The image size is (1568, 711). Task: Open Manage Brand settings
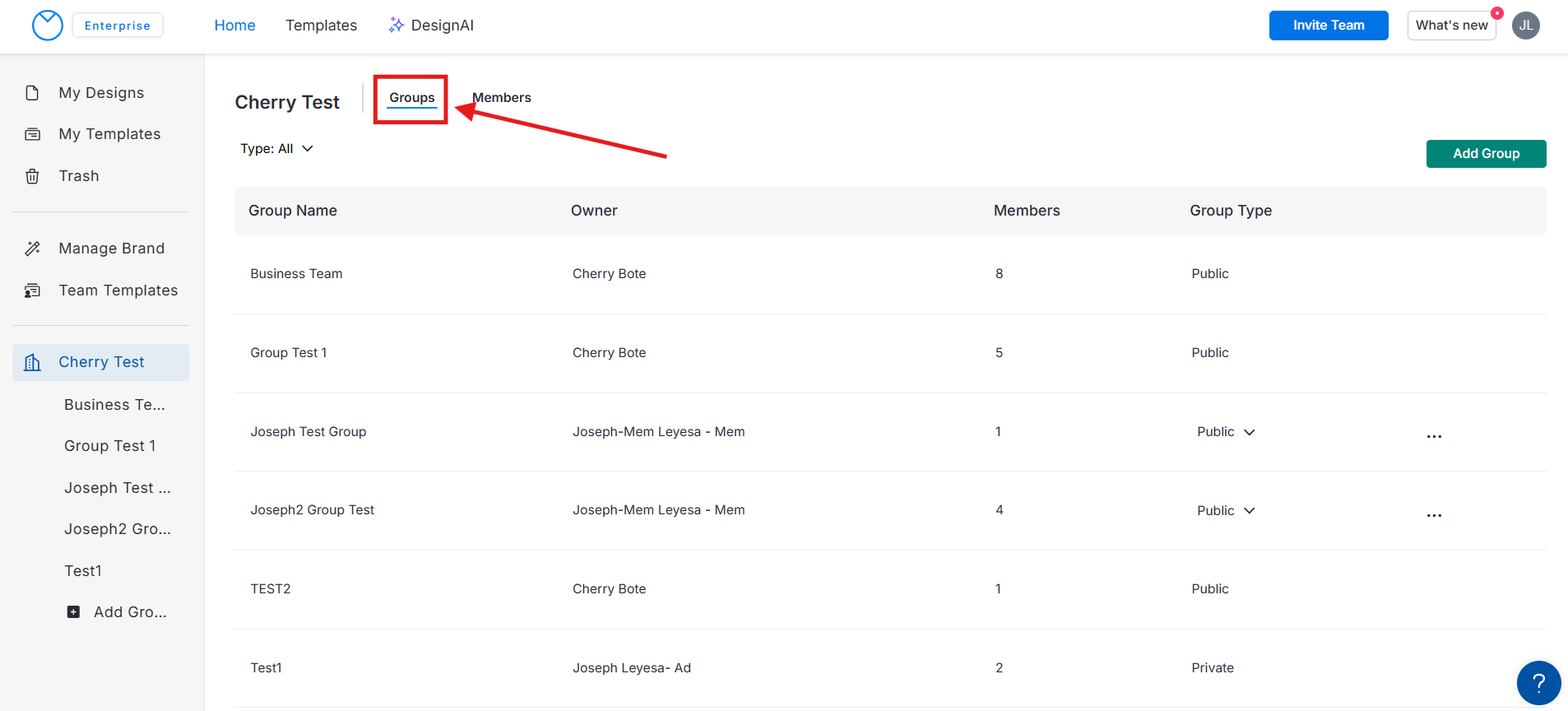pos(111,249)
